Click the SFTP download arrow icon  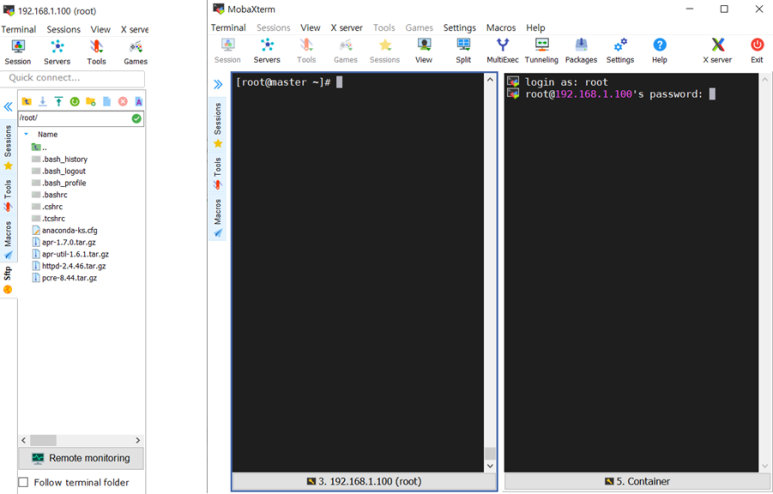pyautogui.click(x=43, y=102)
